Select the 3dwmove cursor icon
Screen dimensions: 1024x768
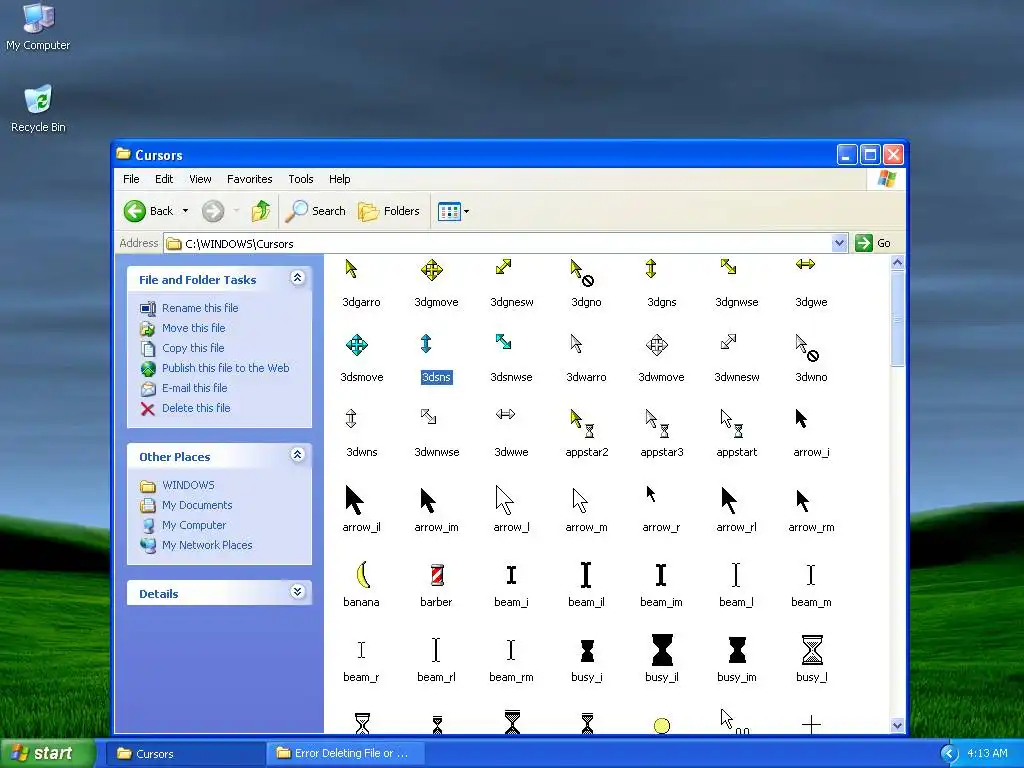[657, 345]
